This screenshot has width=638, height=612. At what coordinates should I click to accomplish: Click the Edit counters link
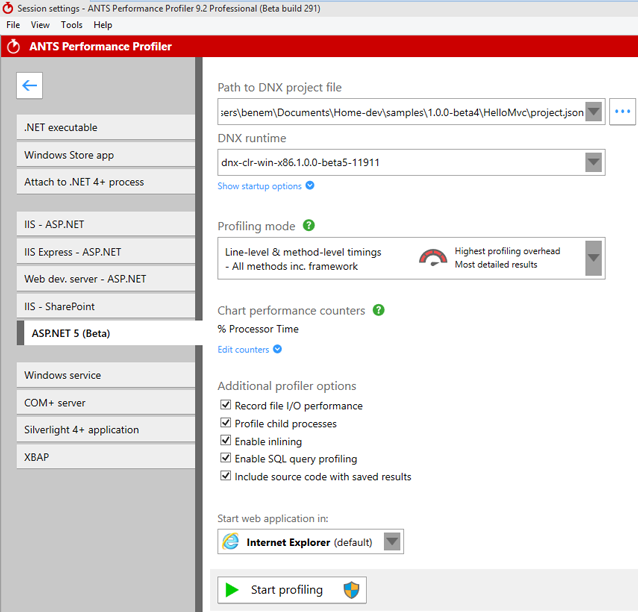(x=243, y=350)
